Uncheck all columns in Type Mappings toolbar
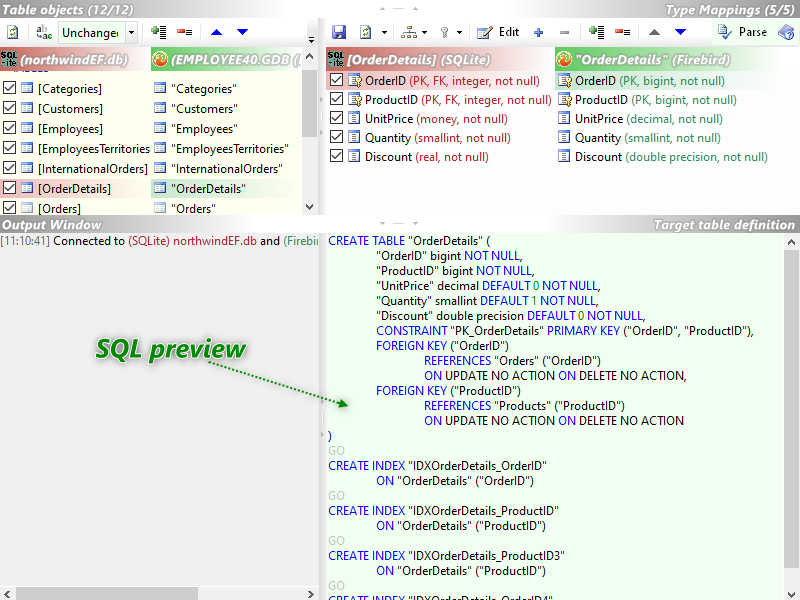 pyautogui.click(x=622, y=32)
